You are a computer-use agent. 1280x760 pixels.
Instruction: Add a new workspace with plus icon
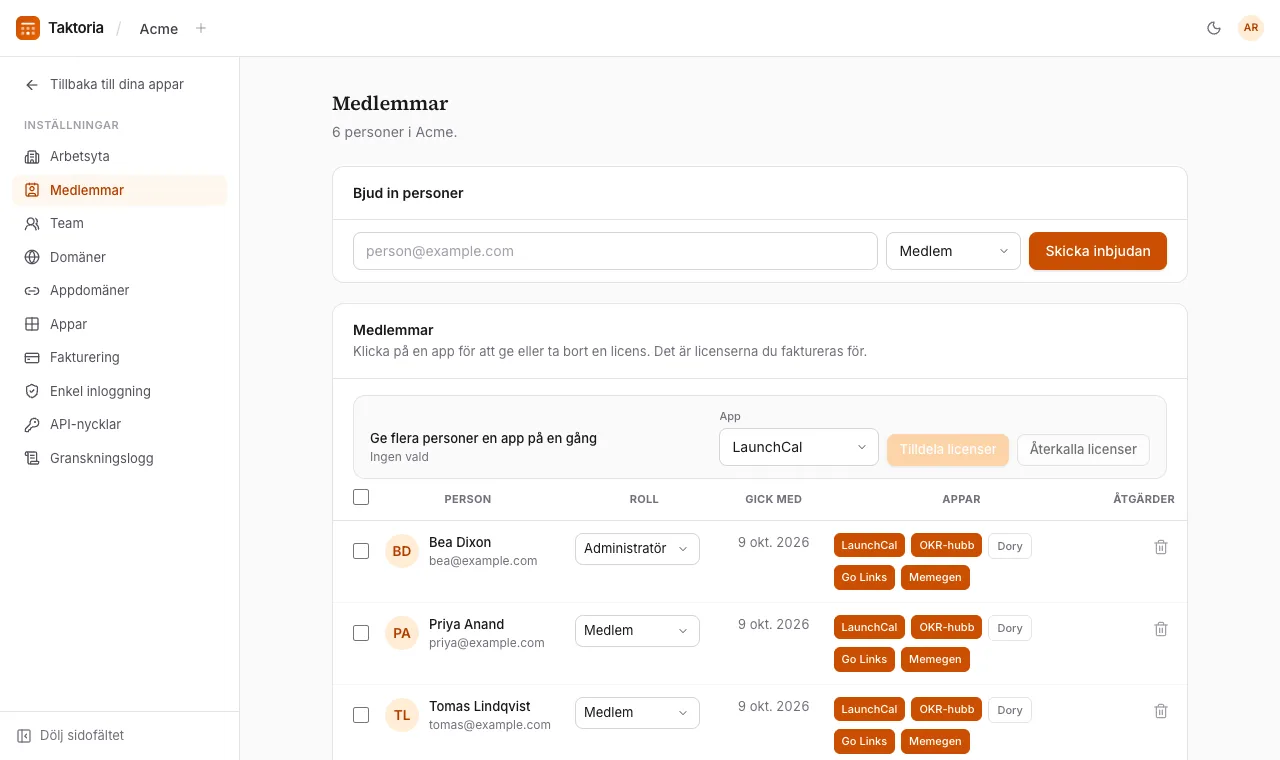coord(201,28)
